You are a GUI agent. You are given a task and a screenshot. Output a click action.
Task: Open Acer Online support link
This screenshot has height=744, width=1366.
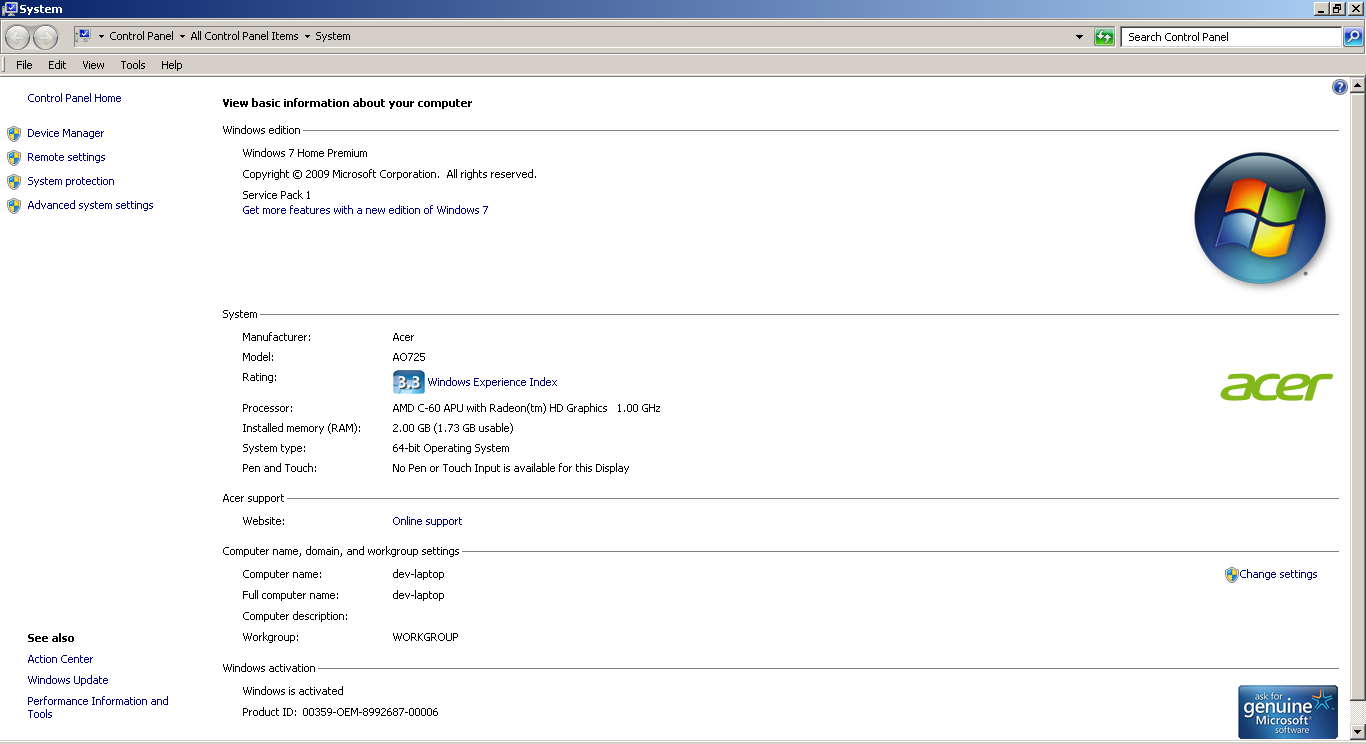click(x=427, y=521)
